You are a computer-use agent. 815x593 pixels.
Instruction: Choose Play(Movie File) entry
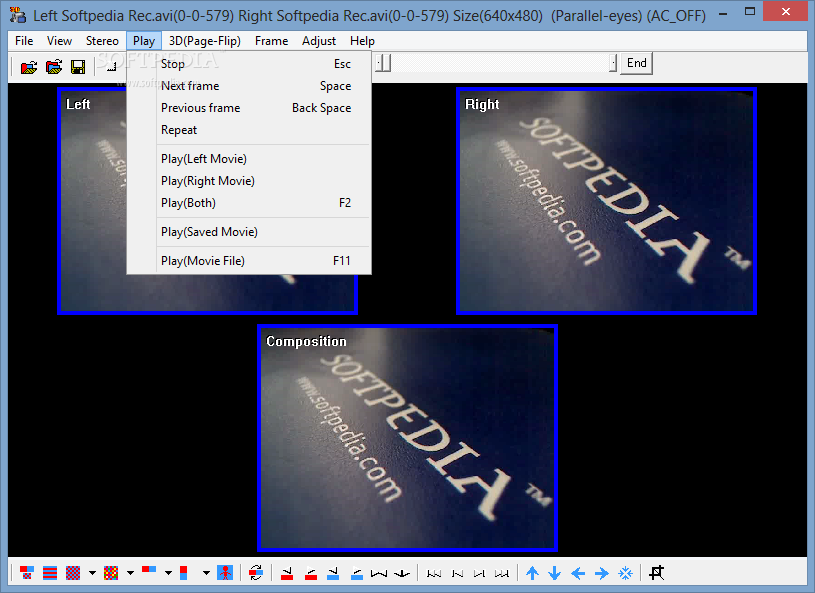point(249,261)
